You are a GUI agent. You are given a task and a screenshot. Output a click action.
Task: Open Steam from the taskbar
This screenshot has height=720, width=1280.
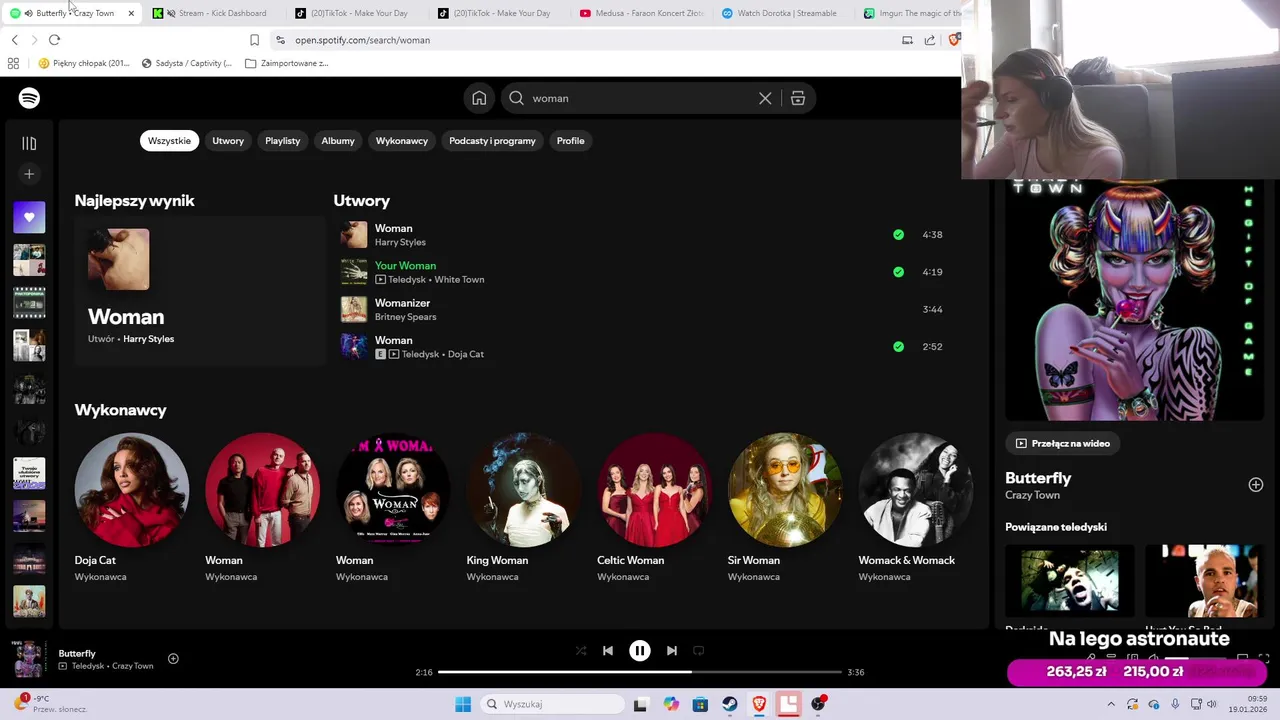tap(730, 704)
